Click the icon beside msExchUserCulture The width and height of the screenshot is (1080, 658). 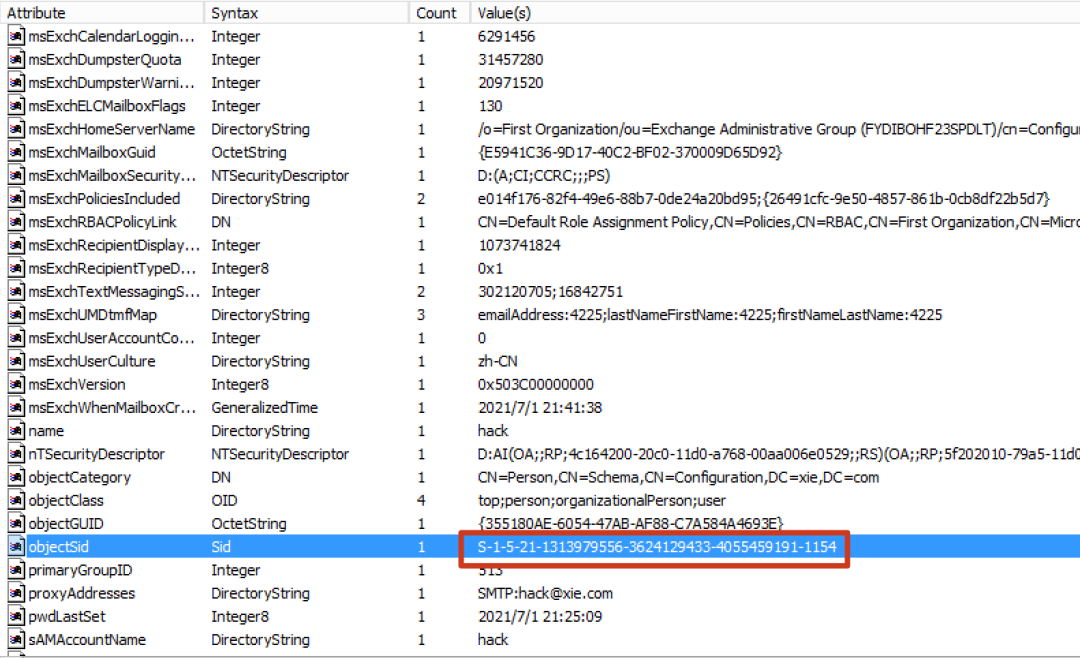pyautogui.click(x=16, y=361)
